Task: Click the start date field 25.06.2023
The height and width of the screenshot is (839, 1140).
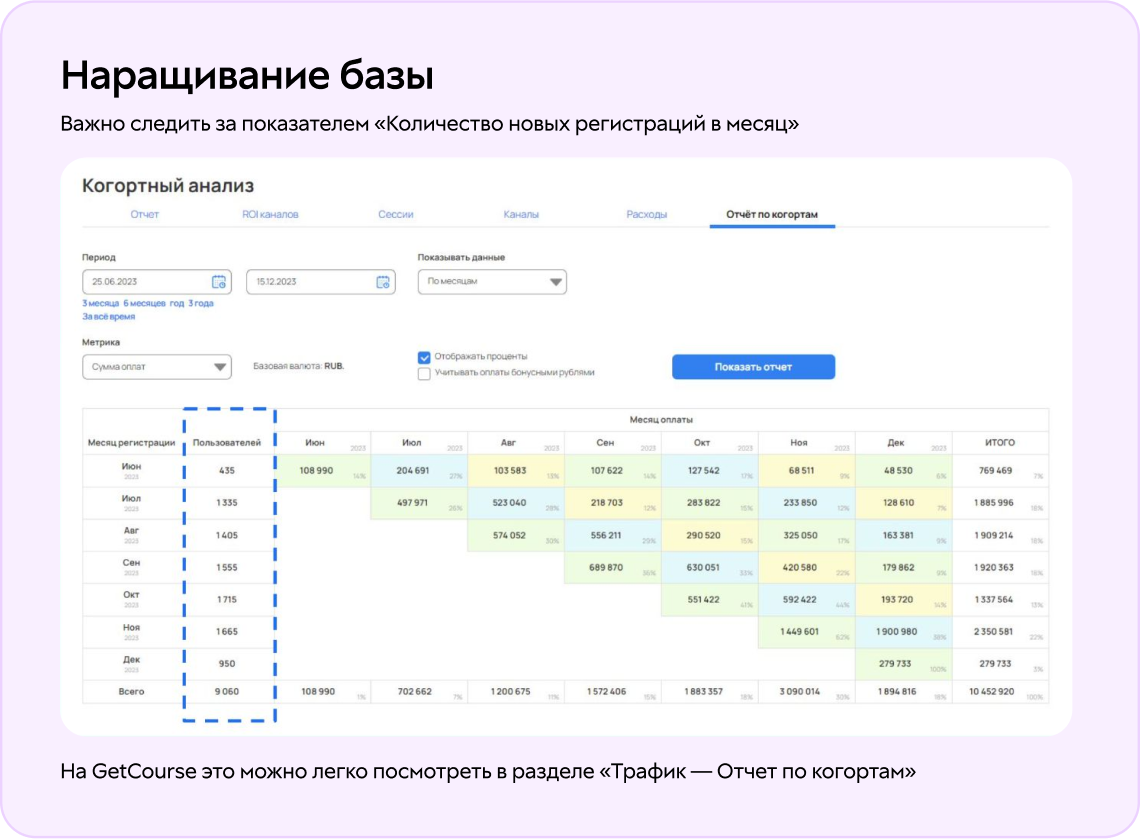Action: coord(145,282)
